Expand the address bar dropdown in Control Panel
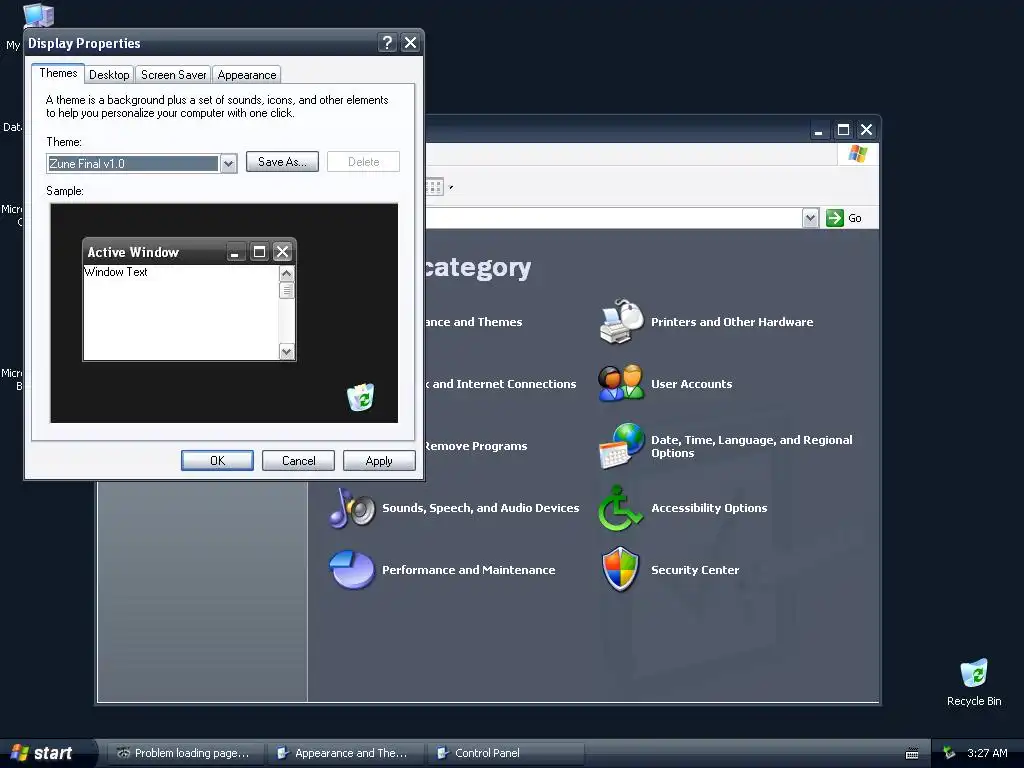Screen dimensions: 1024x768 [810, 218]
